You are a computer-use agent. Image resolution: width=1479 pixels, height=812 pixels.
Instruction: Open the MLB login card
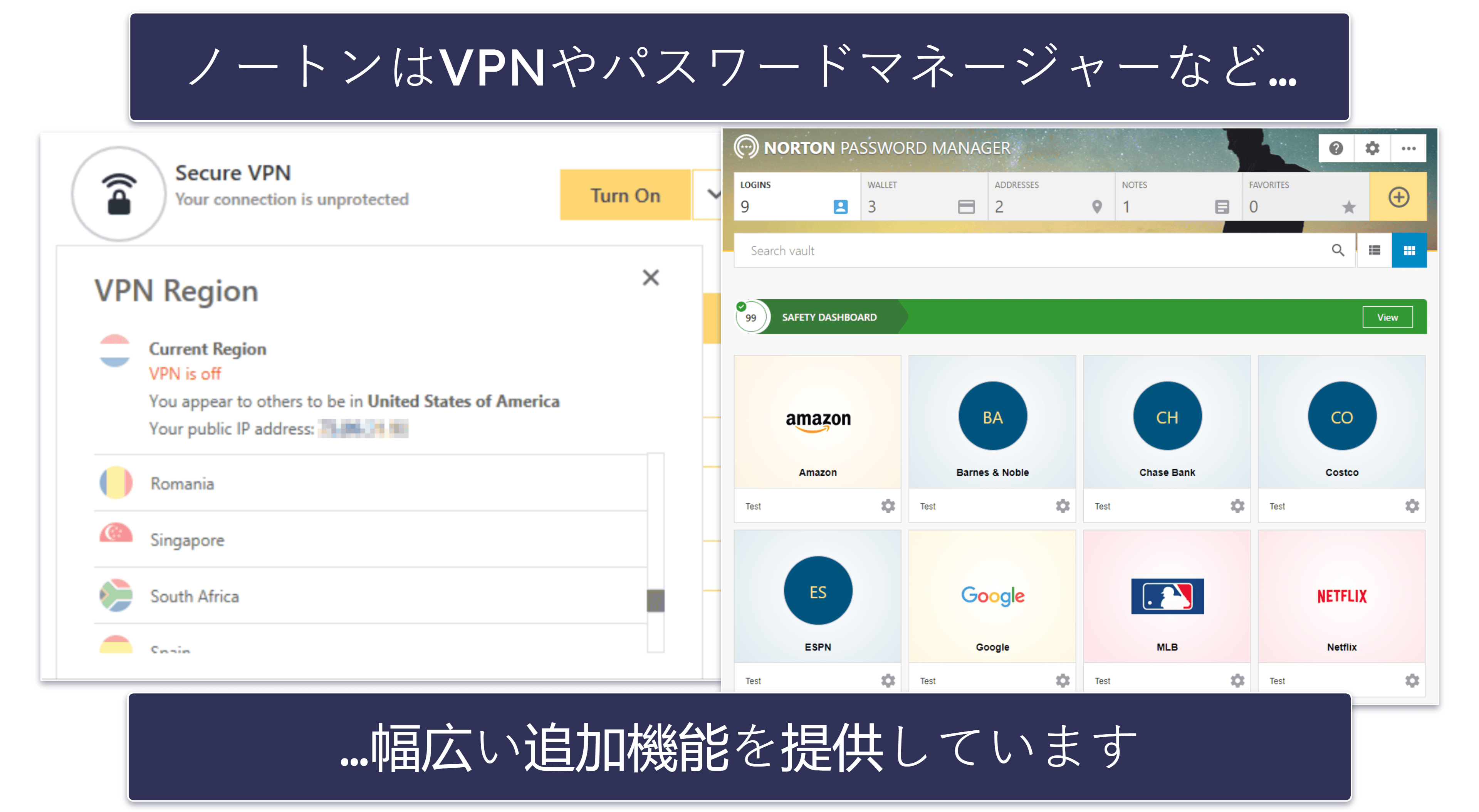1167,597
